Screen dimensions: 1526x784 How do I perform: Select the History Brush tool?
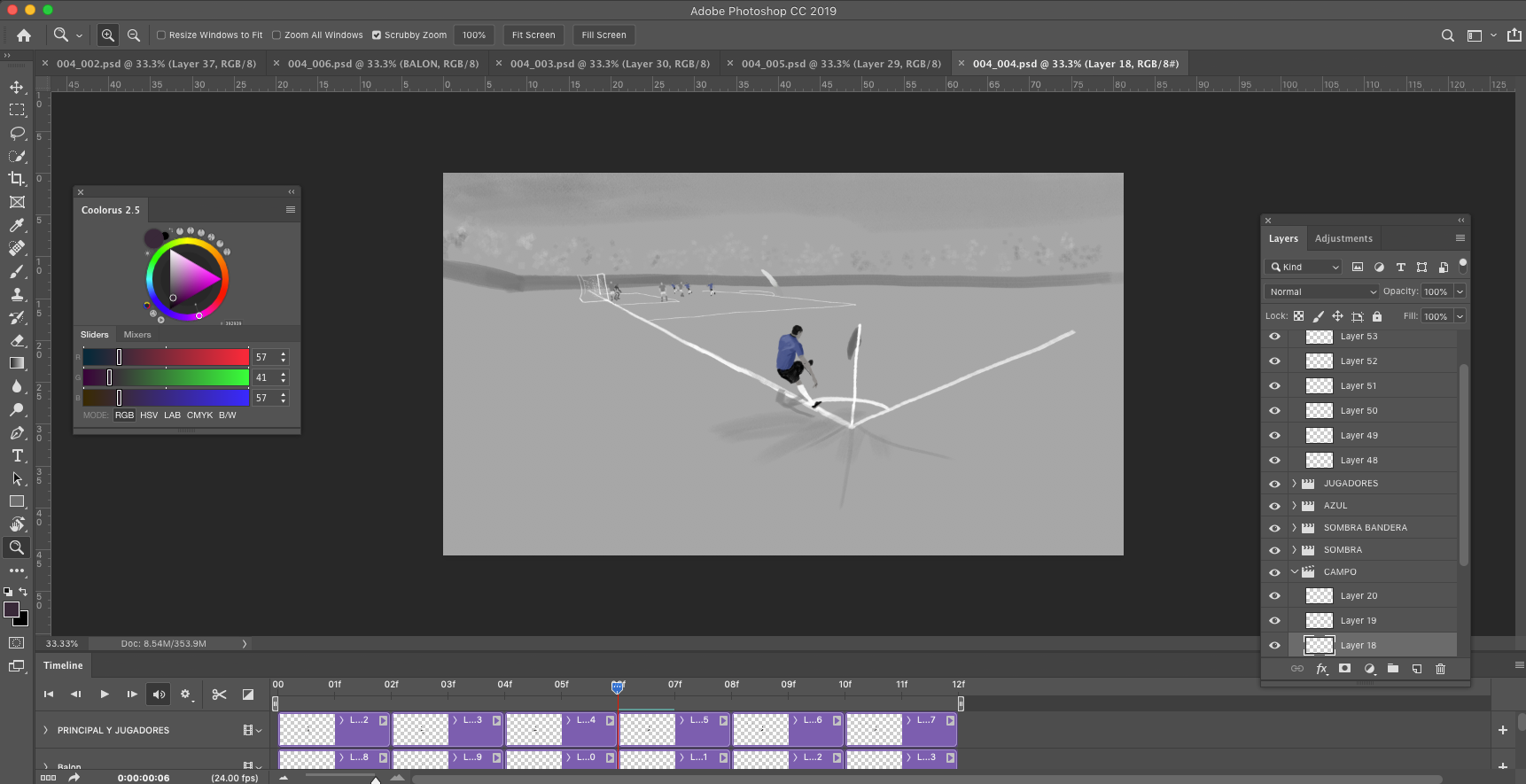17,317
